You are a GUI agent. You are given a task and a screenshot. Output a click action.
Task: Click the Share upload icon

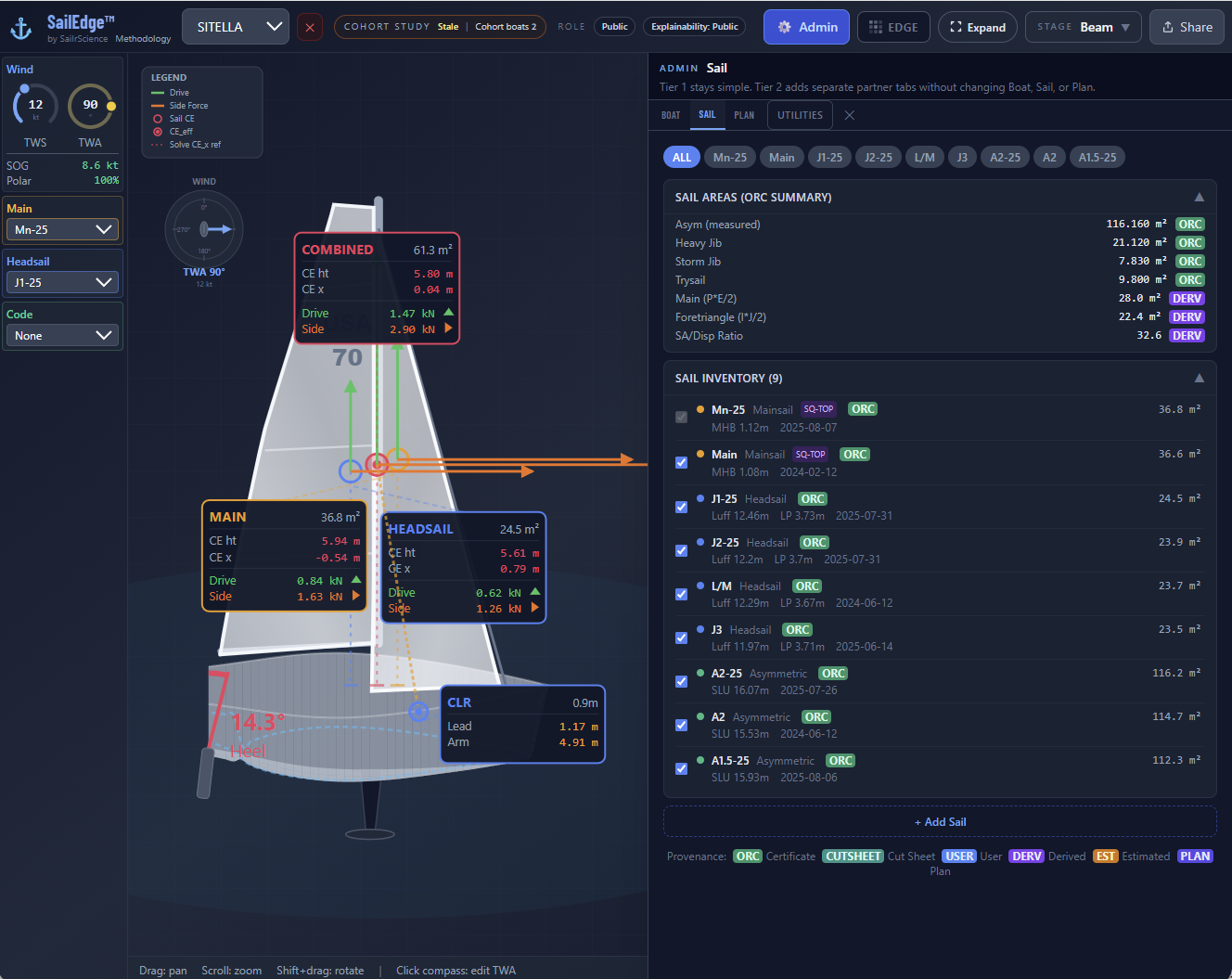1168,27
